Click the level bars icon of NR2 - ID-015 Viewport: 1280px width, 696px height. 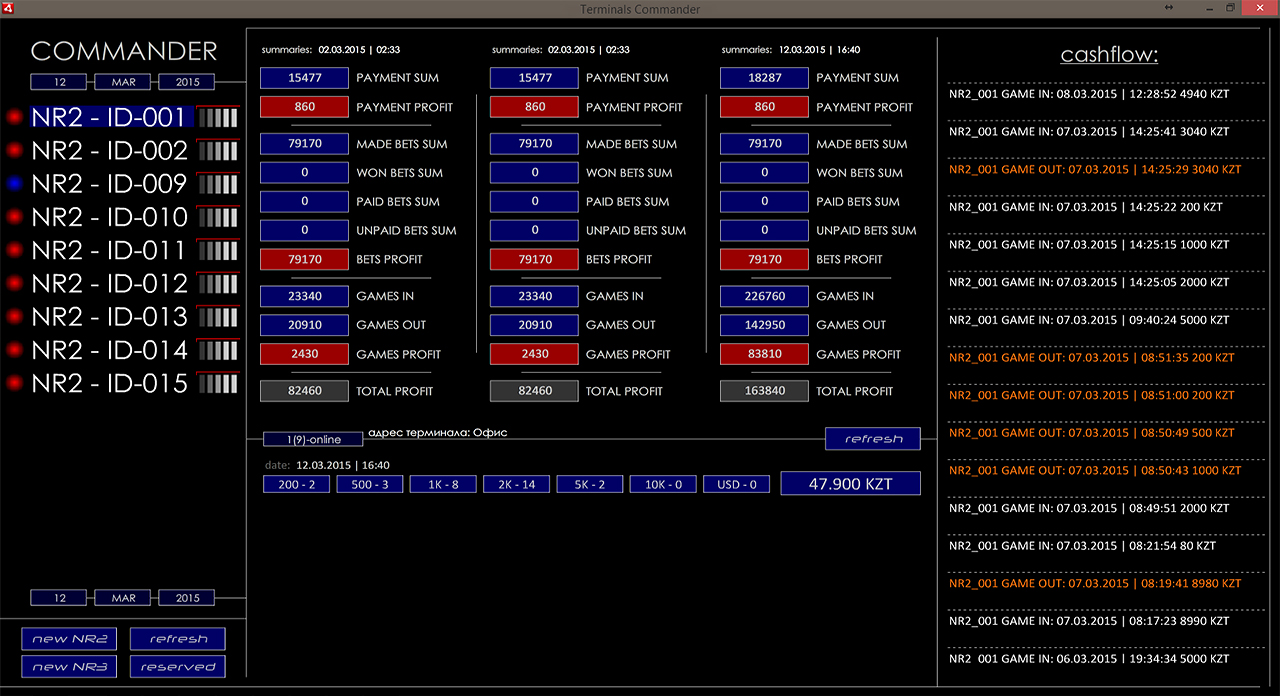coord(218,383)
